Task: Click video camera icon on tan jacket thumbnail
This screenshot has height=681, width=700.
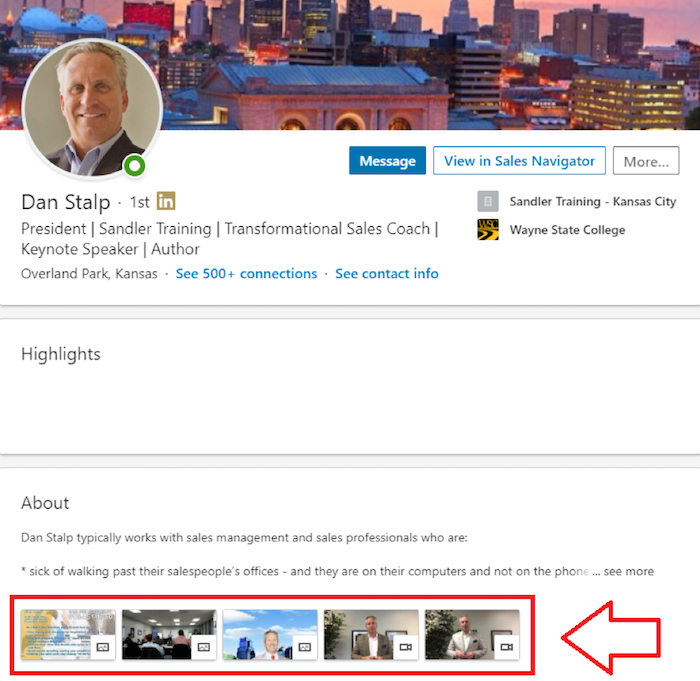Action: click(406, 647)
